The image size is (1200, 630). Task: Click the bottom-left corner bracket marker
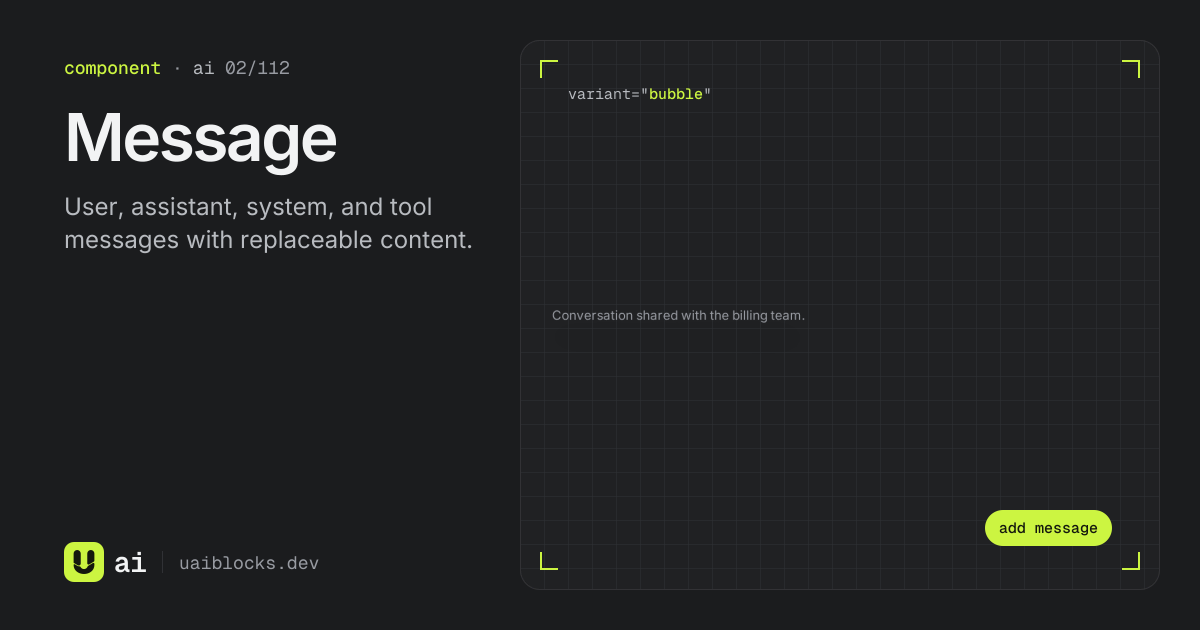(x=548, y=561)
